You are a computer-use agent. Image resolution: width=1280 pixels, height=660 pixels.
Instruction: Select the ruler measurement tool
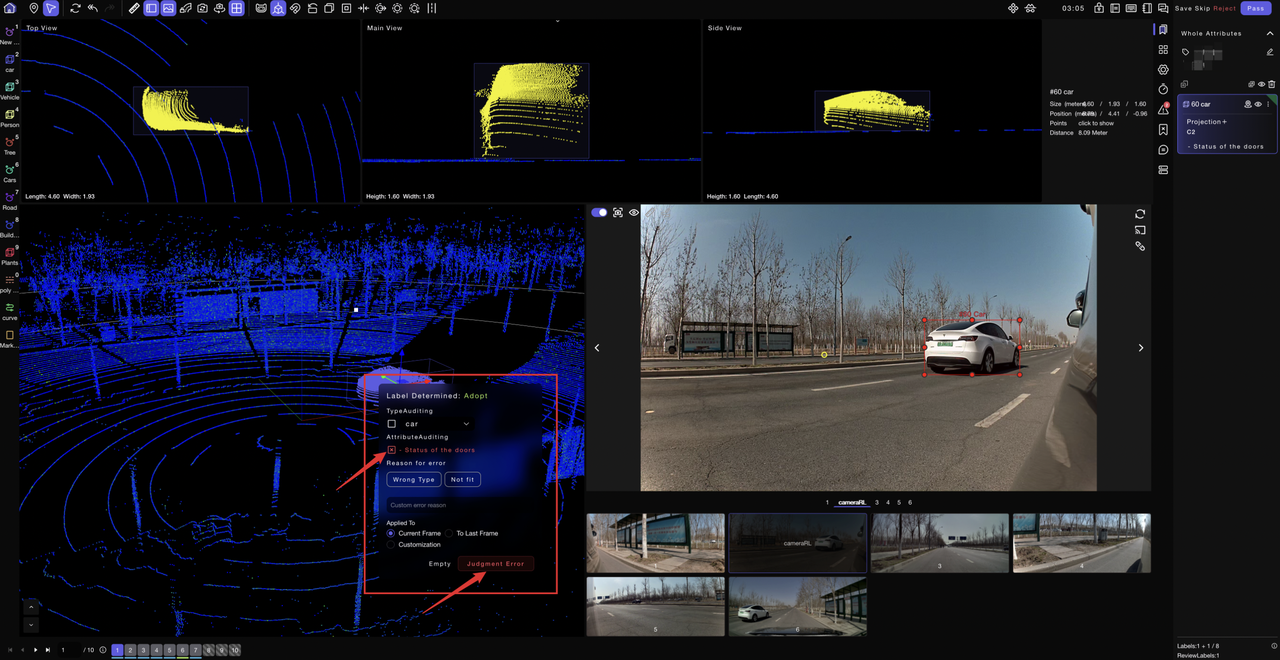134,8
